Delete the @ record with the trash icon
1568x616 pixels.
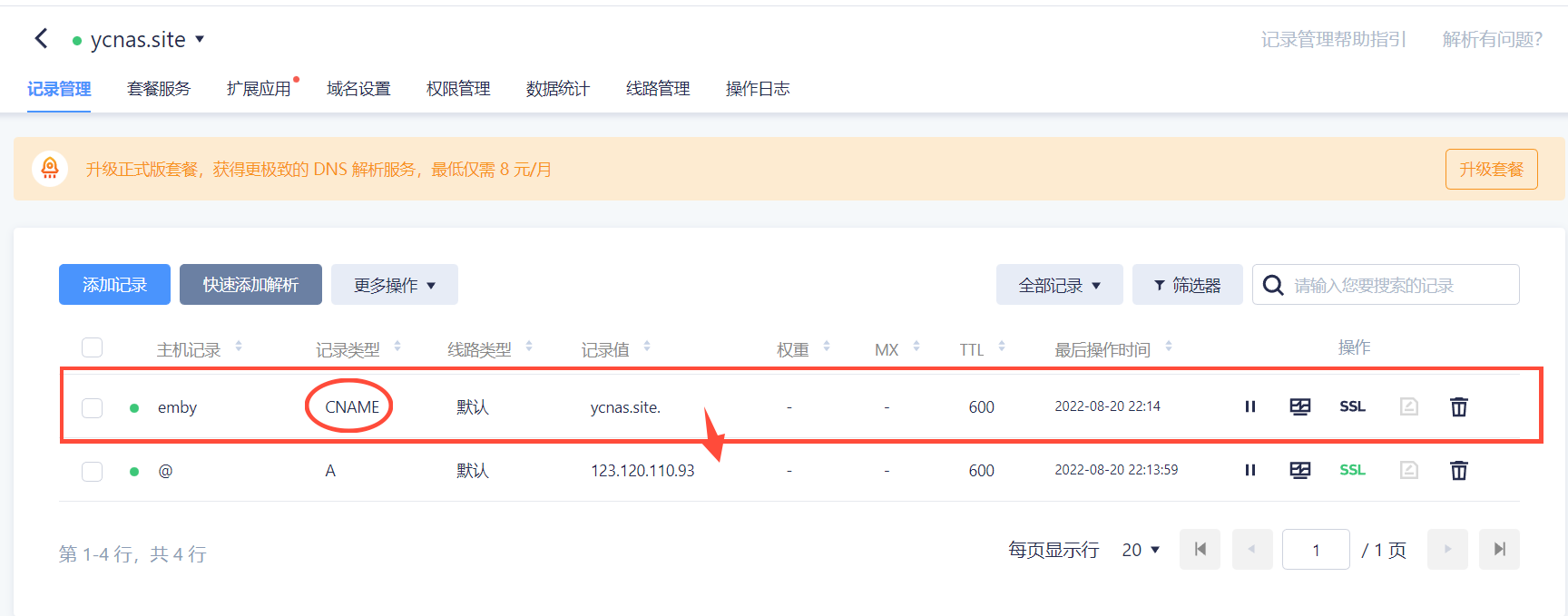point(1459,470)
